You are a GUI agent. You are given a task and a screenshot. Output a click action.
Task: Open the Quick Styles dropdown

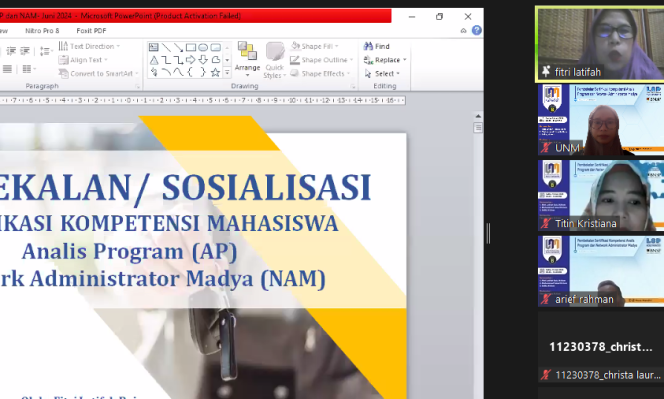pyautogui.click(x=275, y=60)
